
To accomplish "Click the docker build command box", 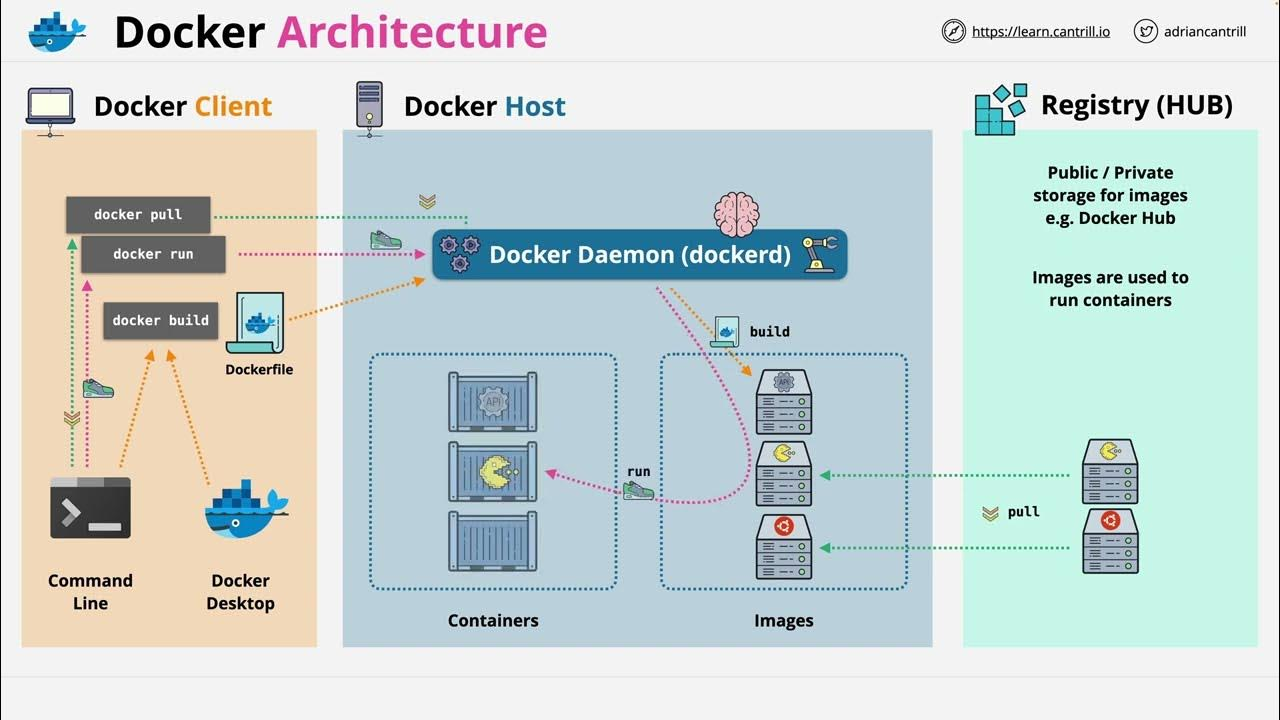I will pos(160,321).
